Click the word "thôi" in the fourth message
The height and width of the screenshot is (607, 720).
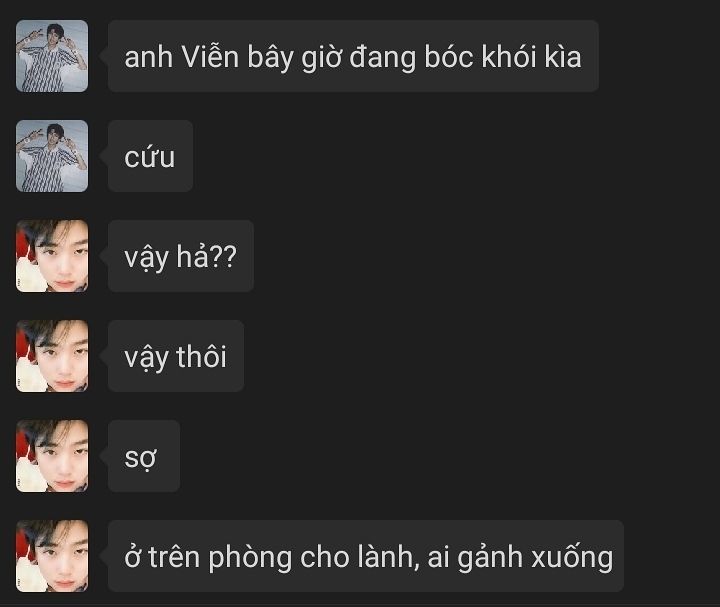(202, 357)
